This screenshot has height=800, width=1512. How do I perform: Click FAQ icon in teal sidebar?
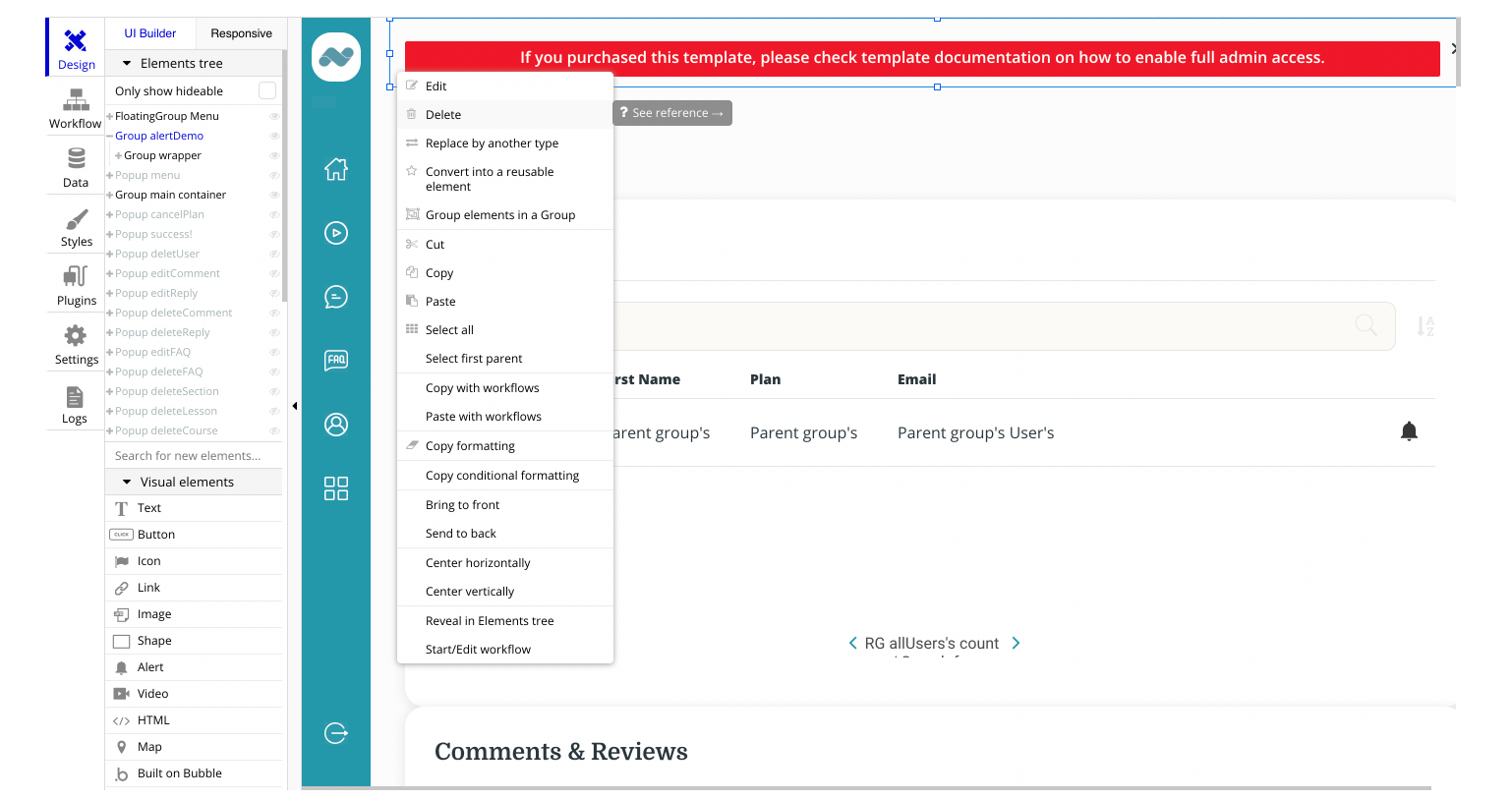[336, 361]
